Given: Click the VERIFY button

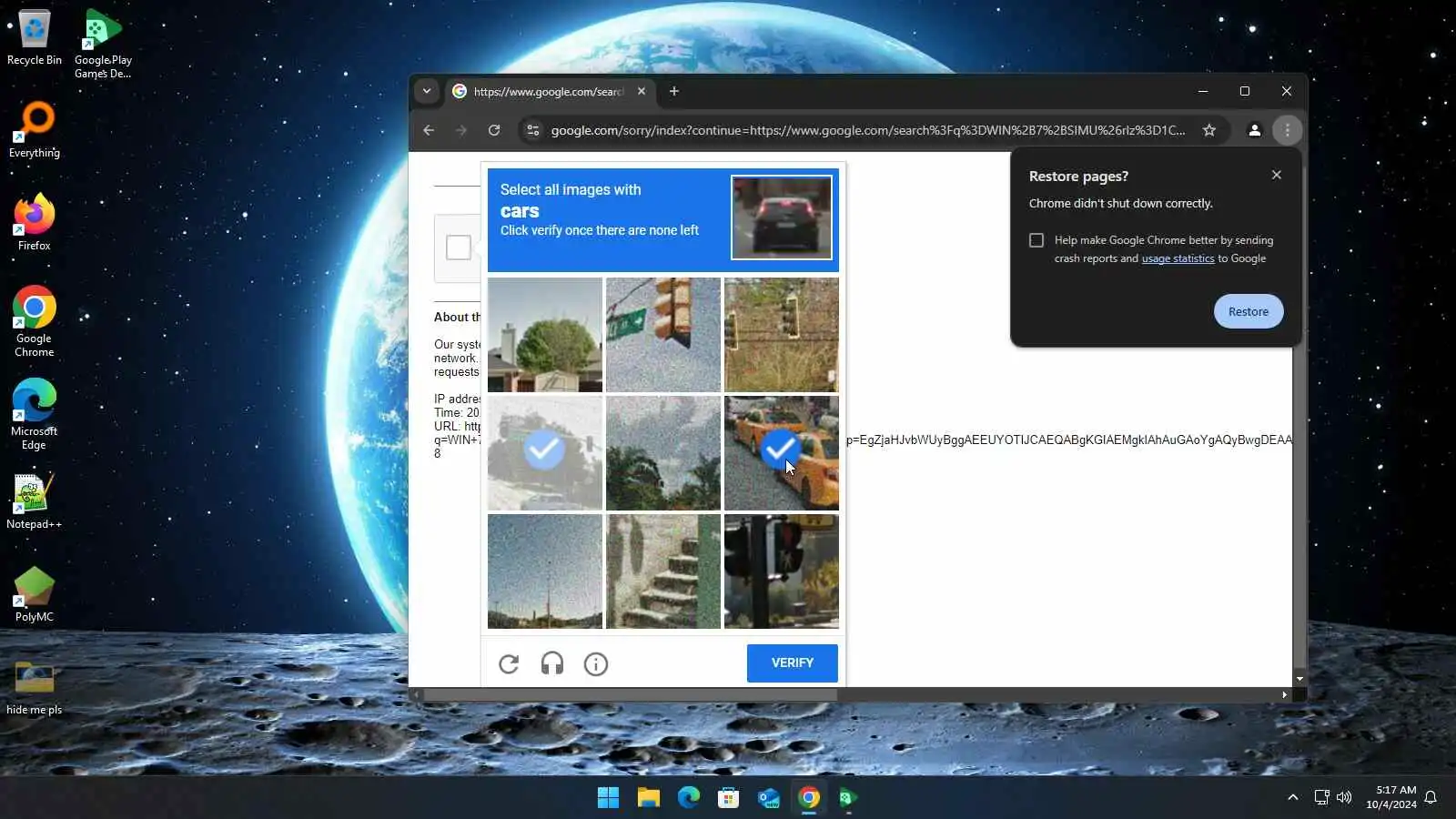Looking at the screenshot, I should click(x=793, y=663).
